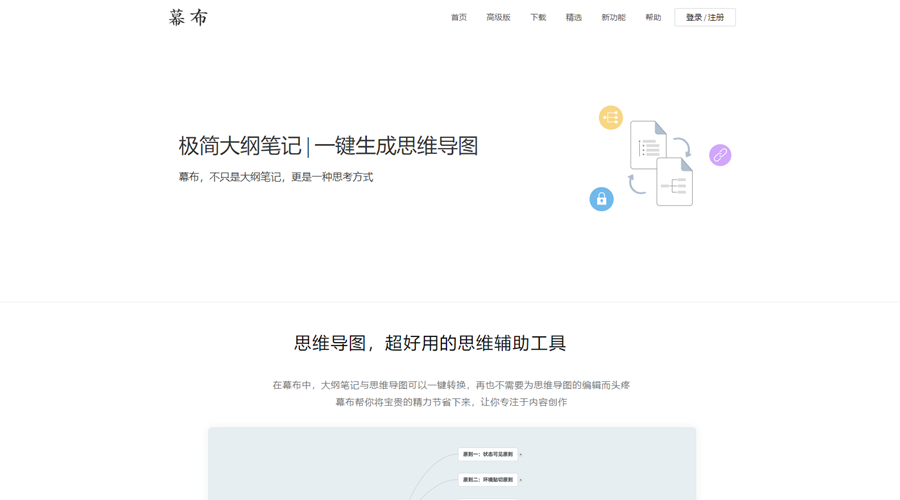Click the paragraph line starting 在幕布中
The image size is (900, 500).
tap(451, 385)
